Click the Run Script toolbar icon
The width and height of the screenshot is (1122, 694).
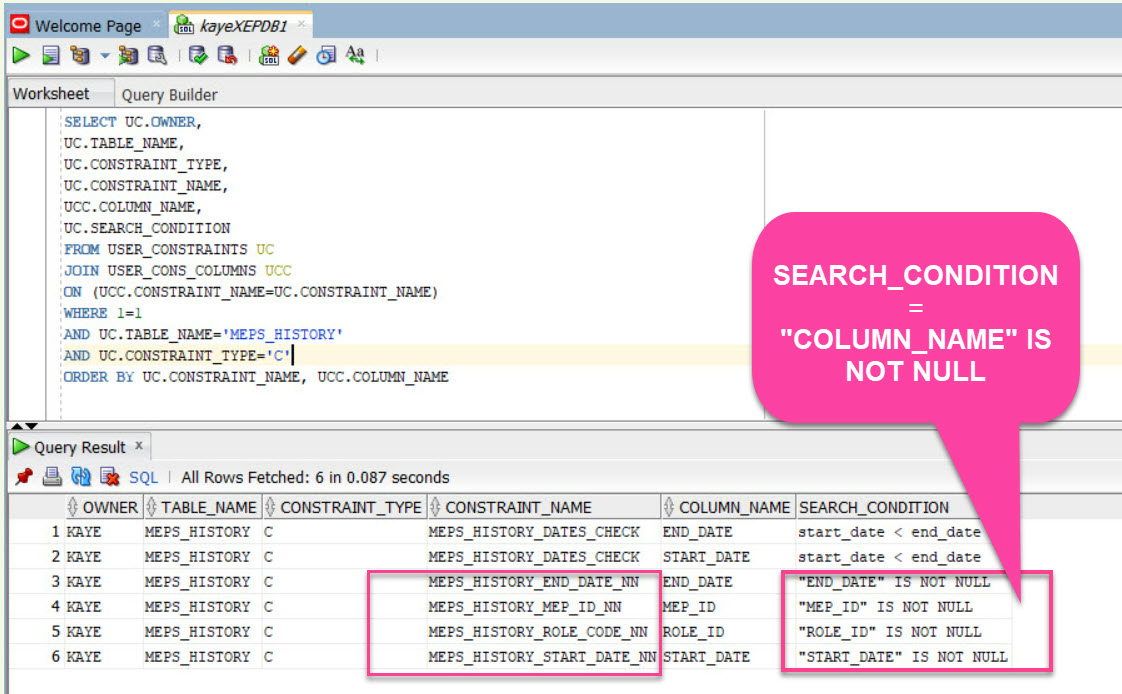(x=51, y=55)
